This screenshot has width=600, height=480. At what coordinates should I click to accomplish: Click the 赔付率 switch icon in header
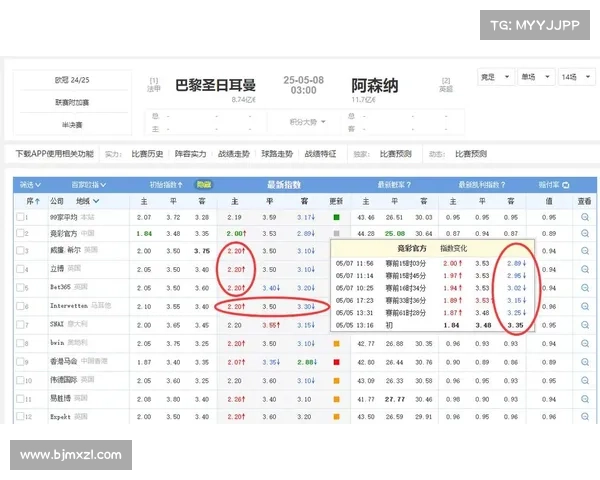pyautogui.click(x=566, y=185)
